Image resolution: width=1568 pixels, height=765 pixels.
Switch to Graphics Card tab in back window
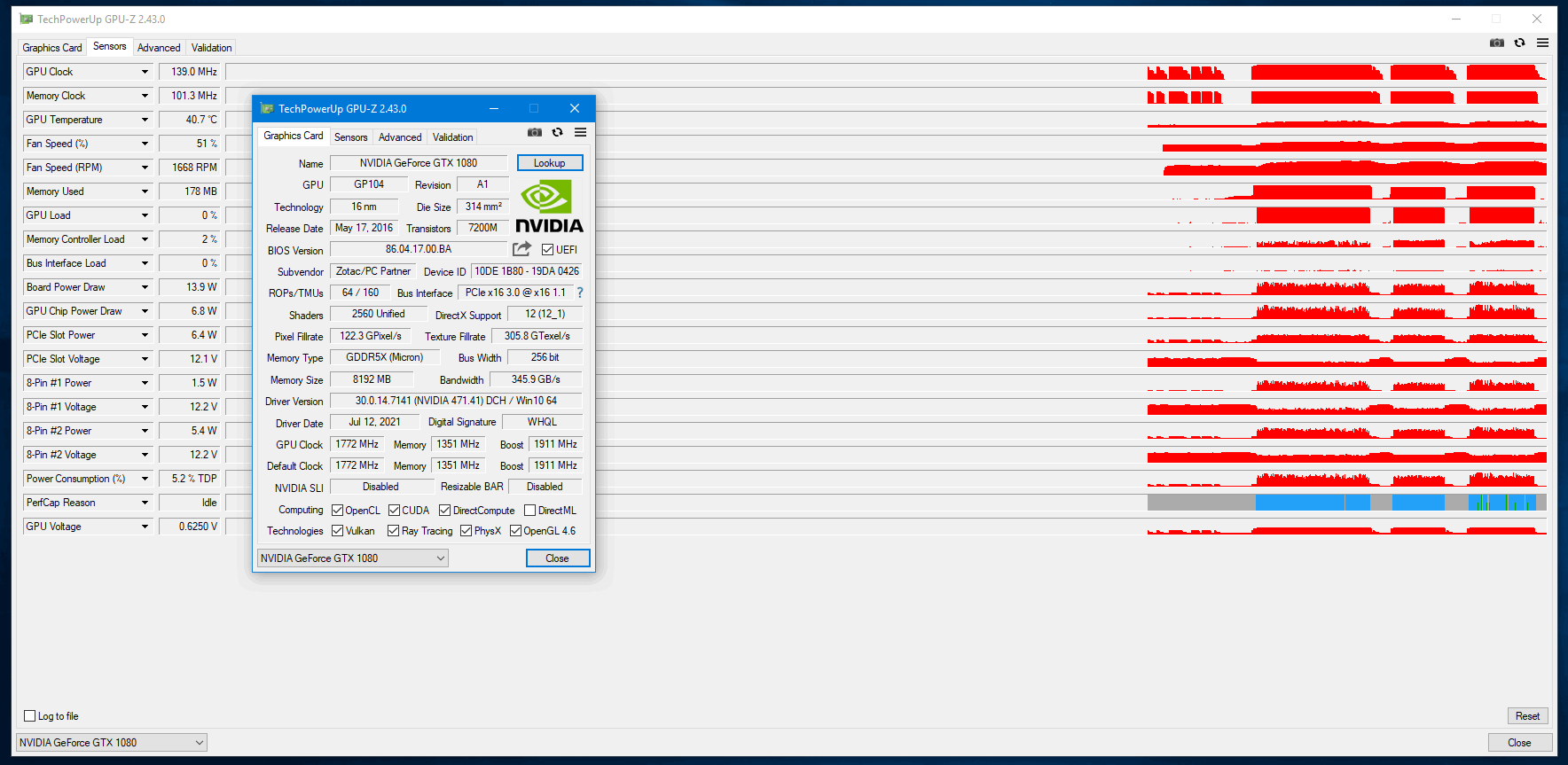point(52,48)
